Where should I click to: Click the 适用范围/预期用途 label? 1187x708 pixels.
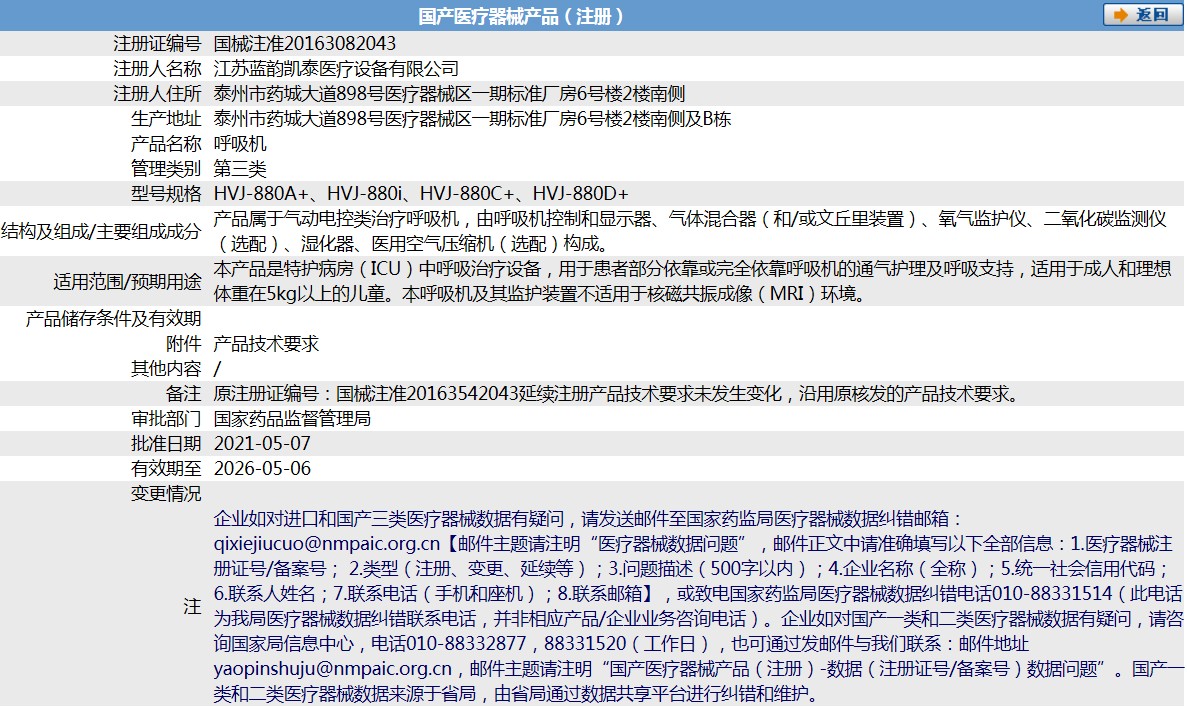(128, 282)
